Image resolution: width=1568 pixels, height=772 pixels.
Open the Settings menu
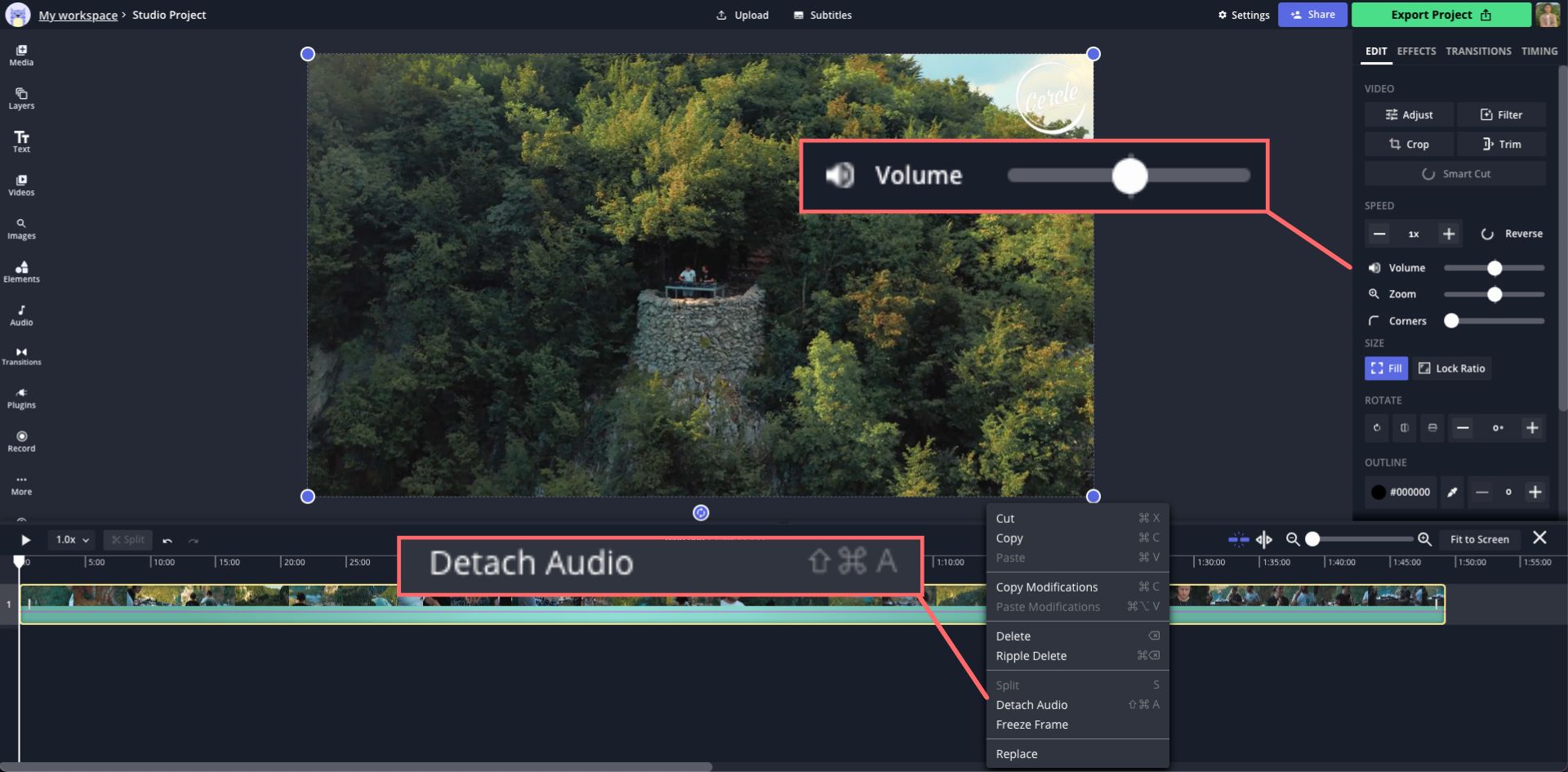pyautogui.click(x=1243, y=15)
